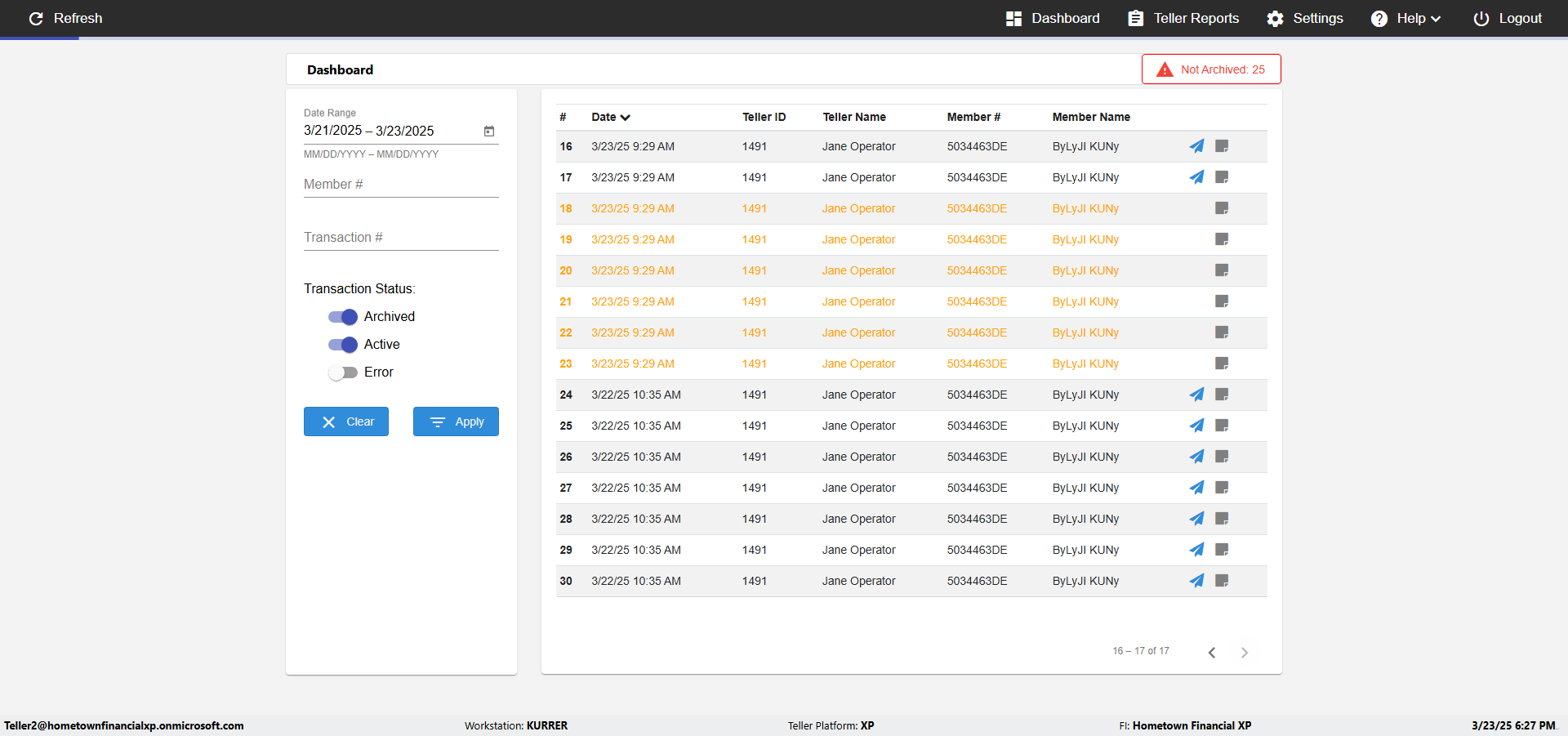Go to the next page of results
The image size is (1568, 736).
(x=1245, y=652)
